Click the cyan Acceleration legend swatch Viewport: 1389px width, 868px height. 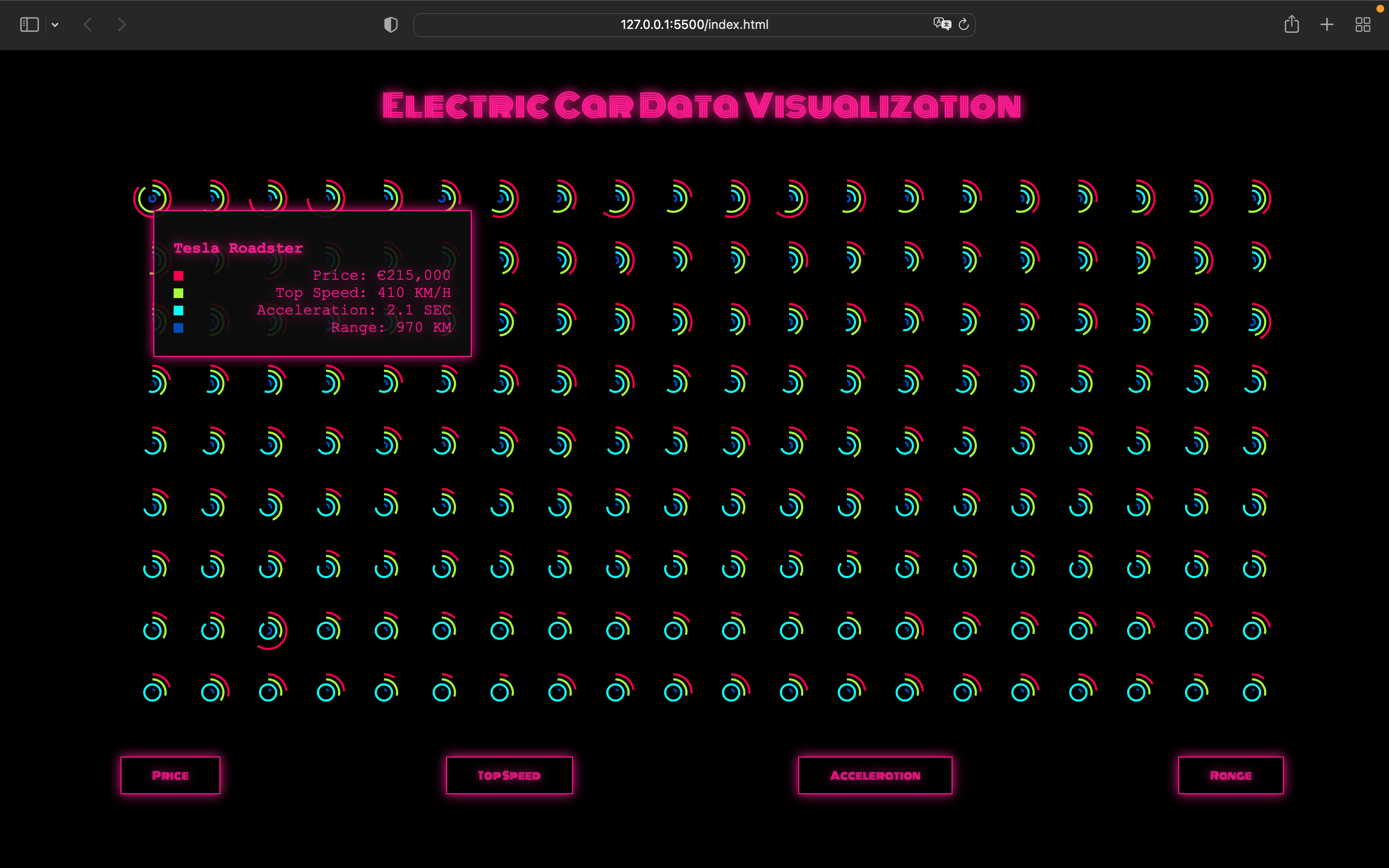pos(178,311)
